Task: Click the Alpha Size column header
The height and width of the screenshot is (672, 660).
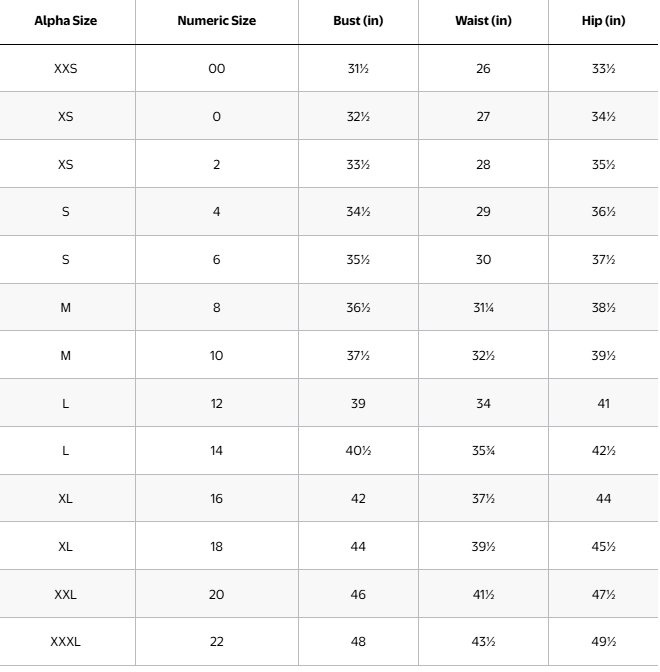Action: click(66, 21)
